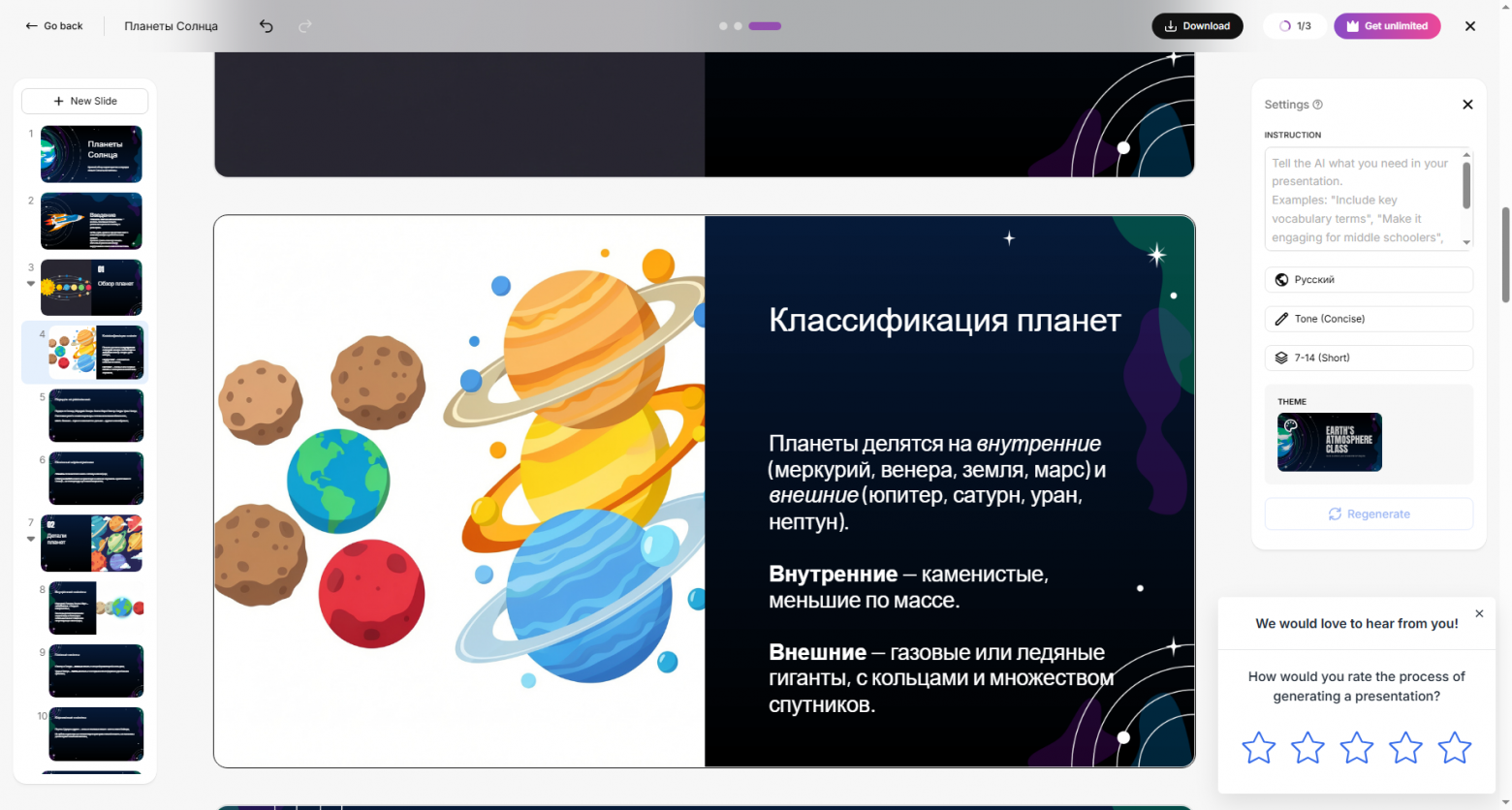This screenshot has height=810, width=1512.
Task: Download the presentation
Action: point(1197,26)
